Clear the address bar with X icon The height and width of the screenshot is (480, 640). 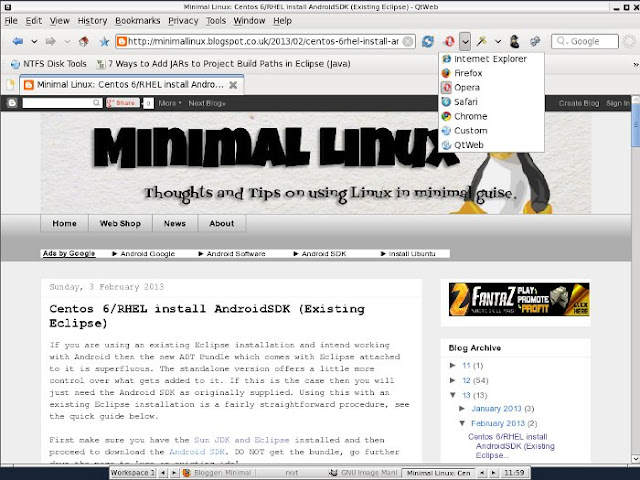coord(407,41)
